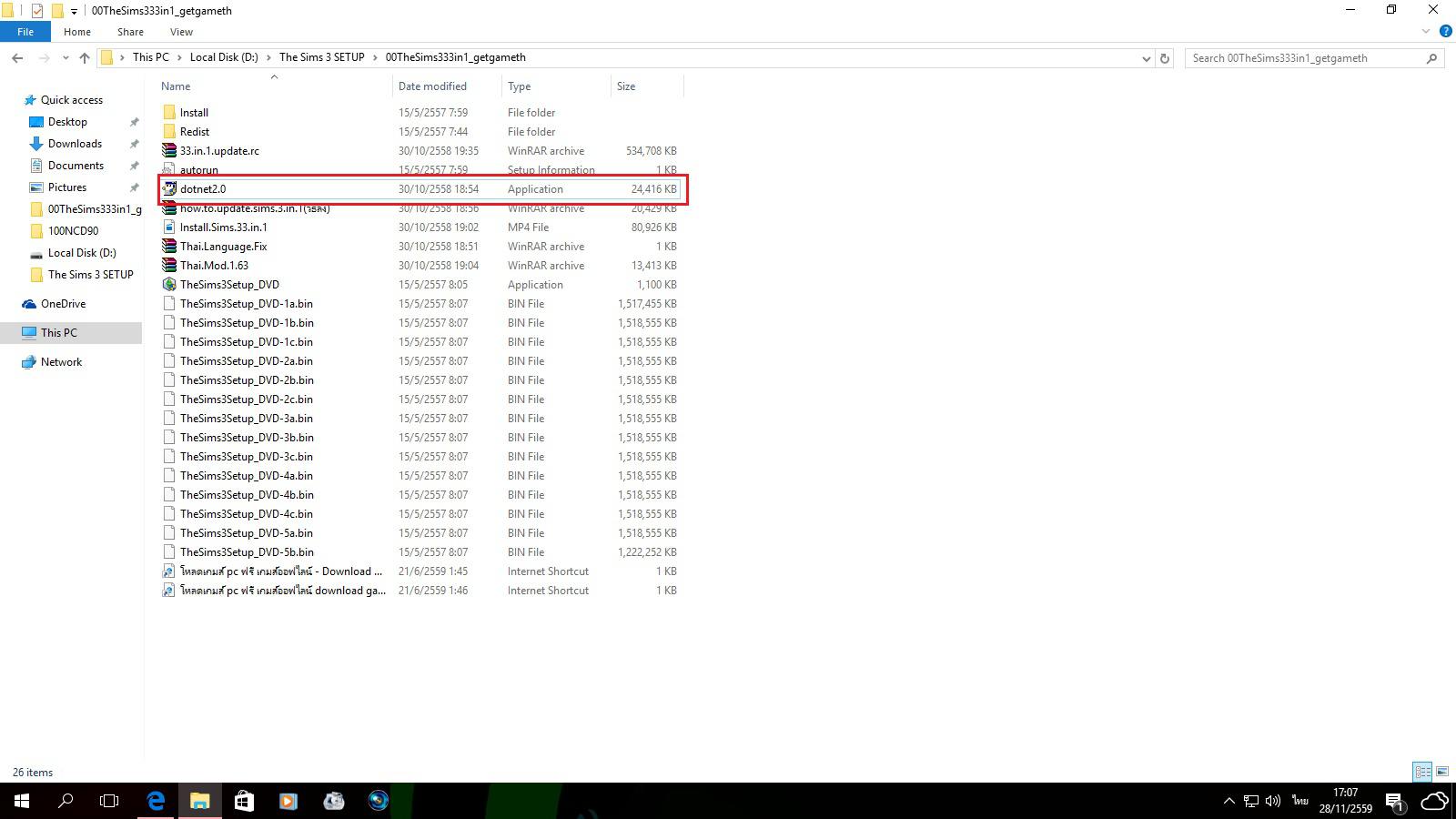The image size is (1456, 819).
Task: Open the Redist folder
Action: click(194, 132)
